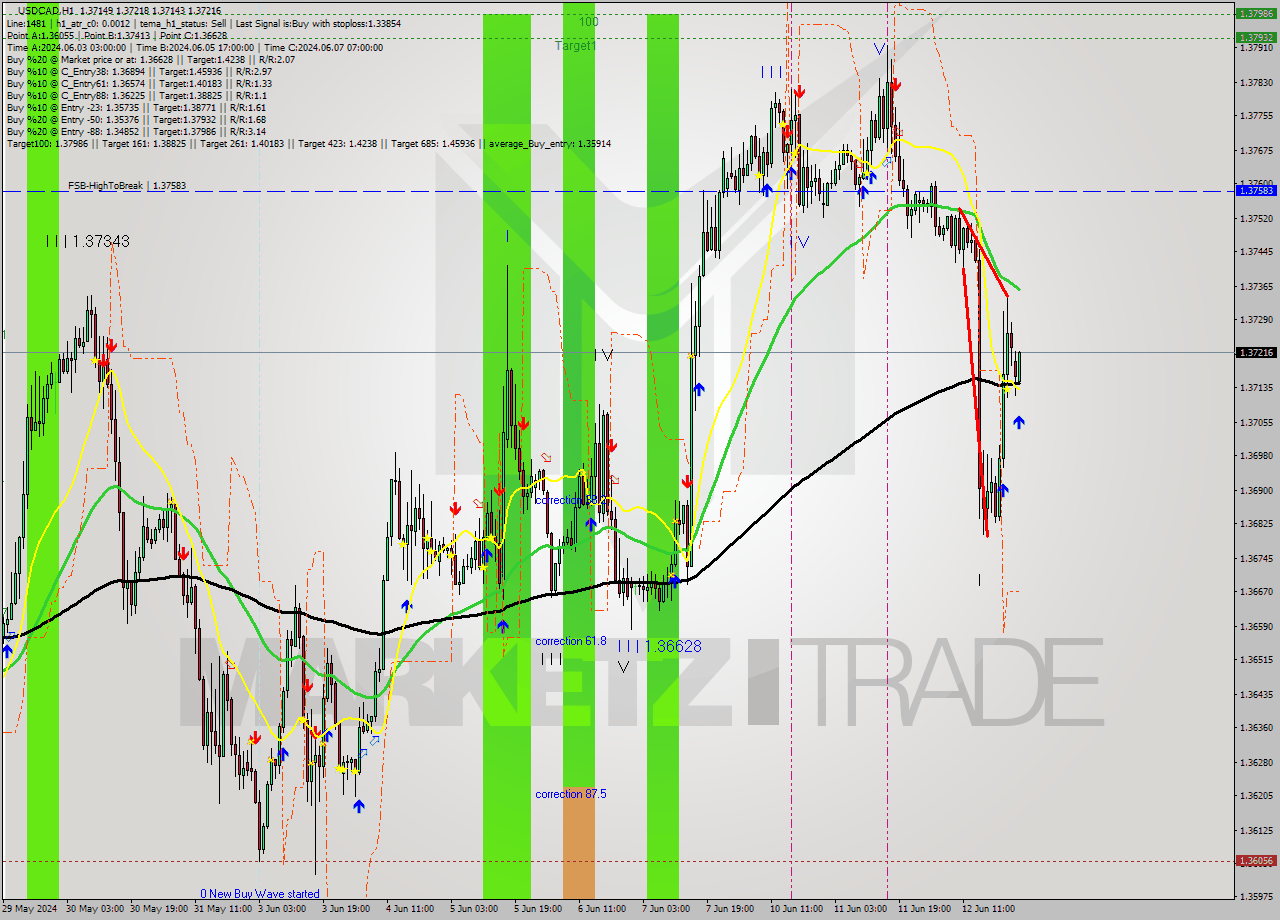This screenshot has width=1280, height=920.
Task: Click price axis value 1.37135
Action: (x=1256, y=388)
